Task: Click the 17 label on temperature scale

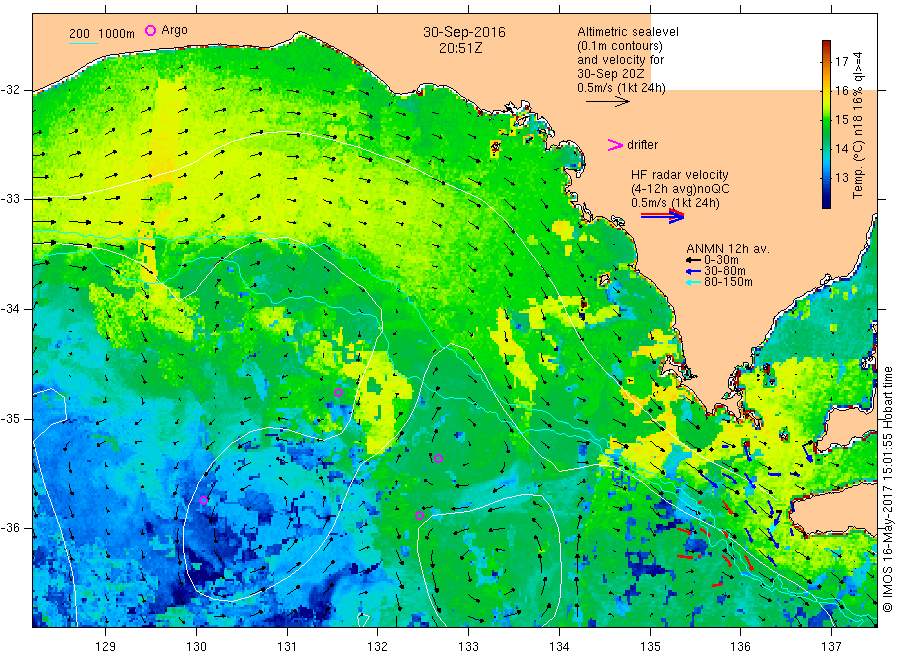Action: (841, 61)
